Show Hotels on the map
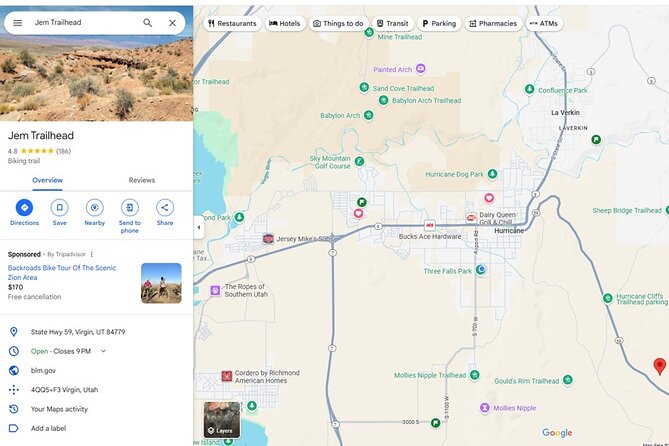Viewport: 669px width, 446px height. click(286, 23)
